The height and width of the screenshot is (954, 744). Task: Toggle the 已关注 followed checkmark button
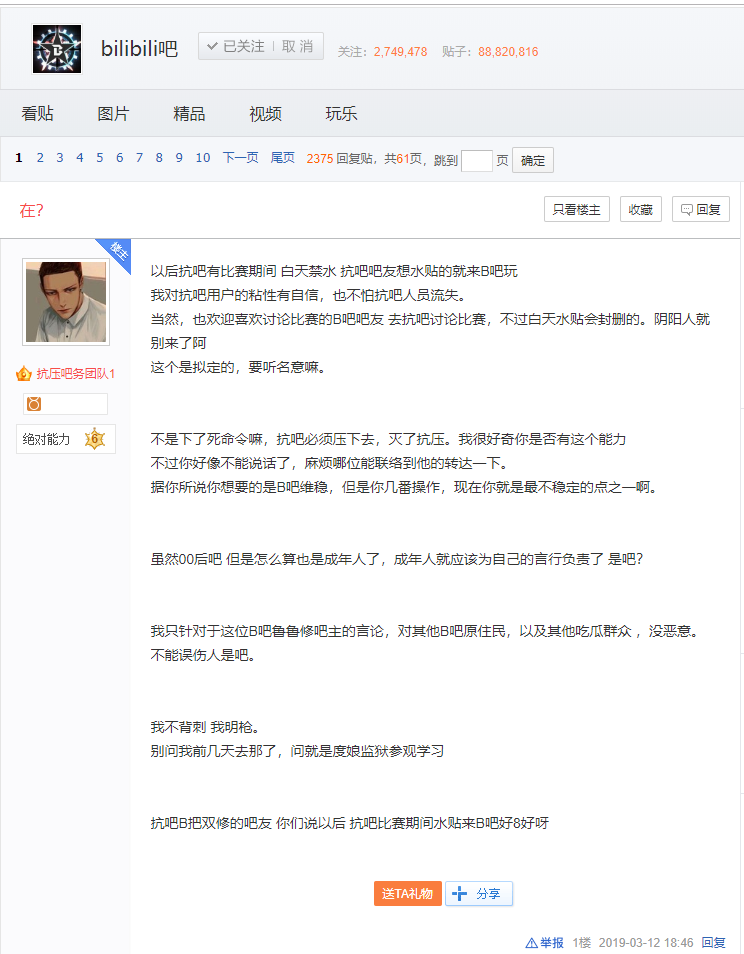click(236, 47)
